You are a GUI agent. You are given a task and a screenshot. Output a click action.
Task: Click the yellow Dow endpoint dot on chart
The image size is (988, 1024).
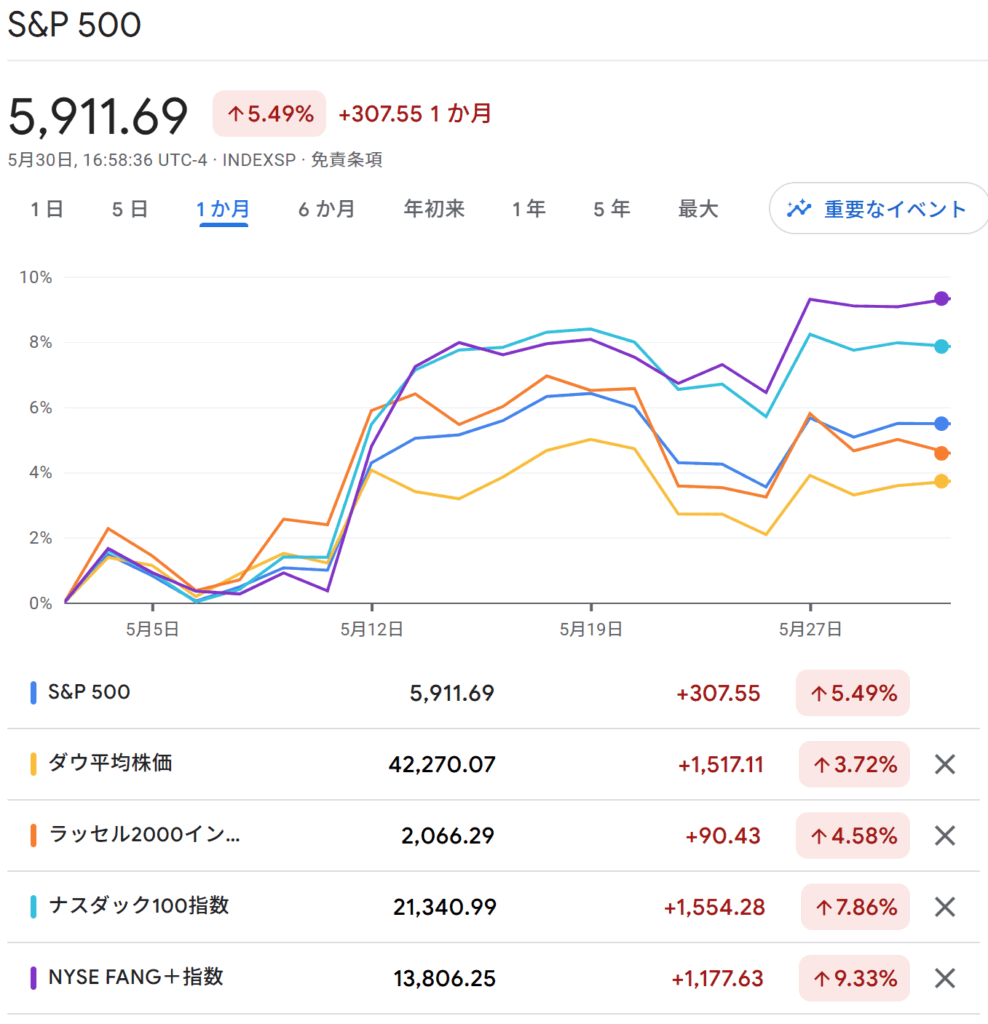941,481
